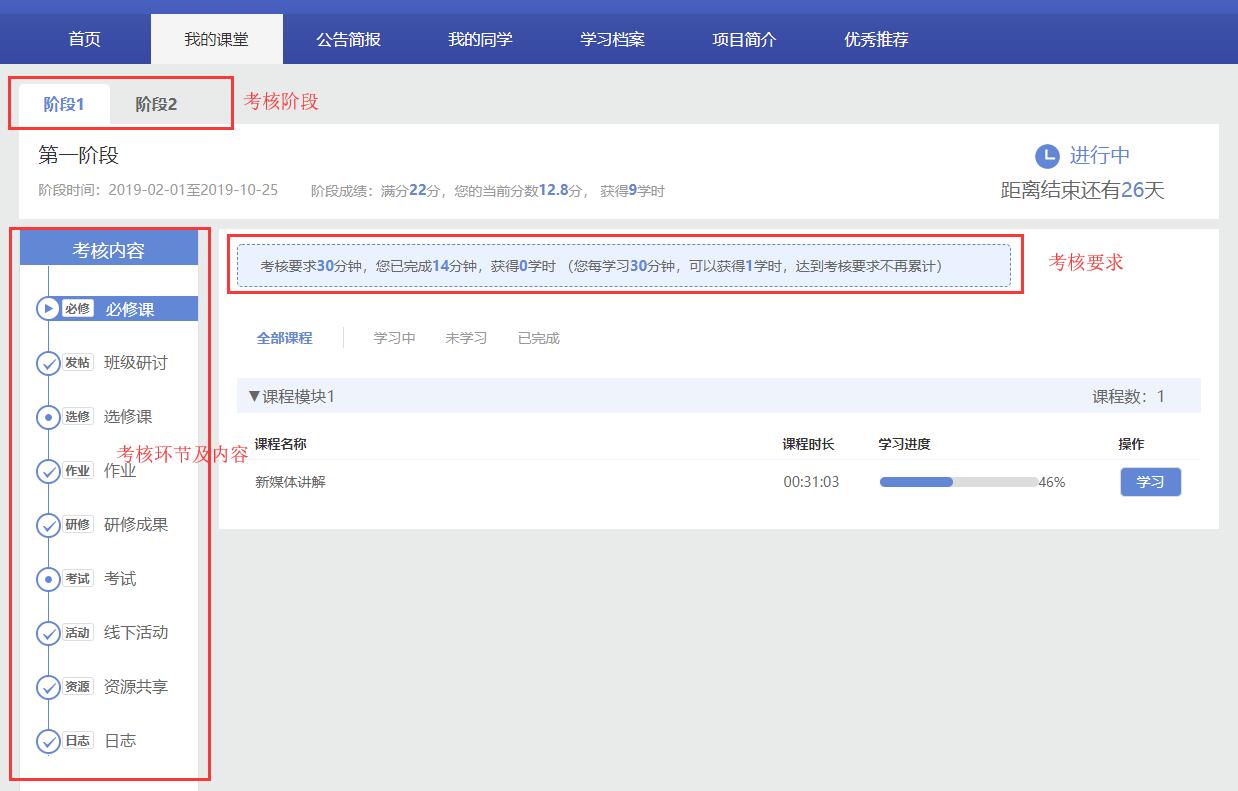The image size is (1238, 791).
Task: Click the course name 新媒体讲解
Action: [x=290, y=482]
